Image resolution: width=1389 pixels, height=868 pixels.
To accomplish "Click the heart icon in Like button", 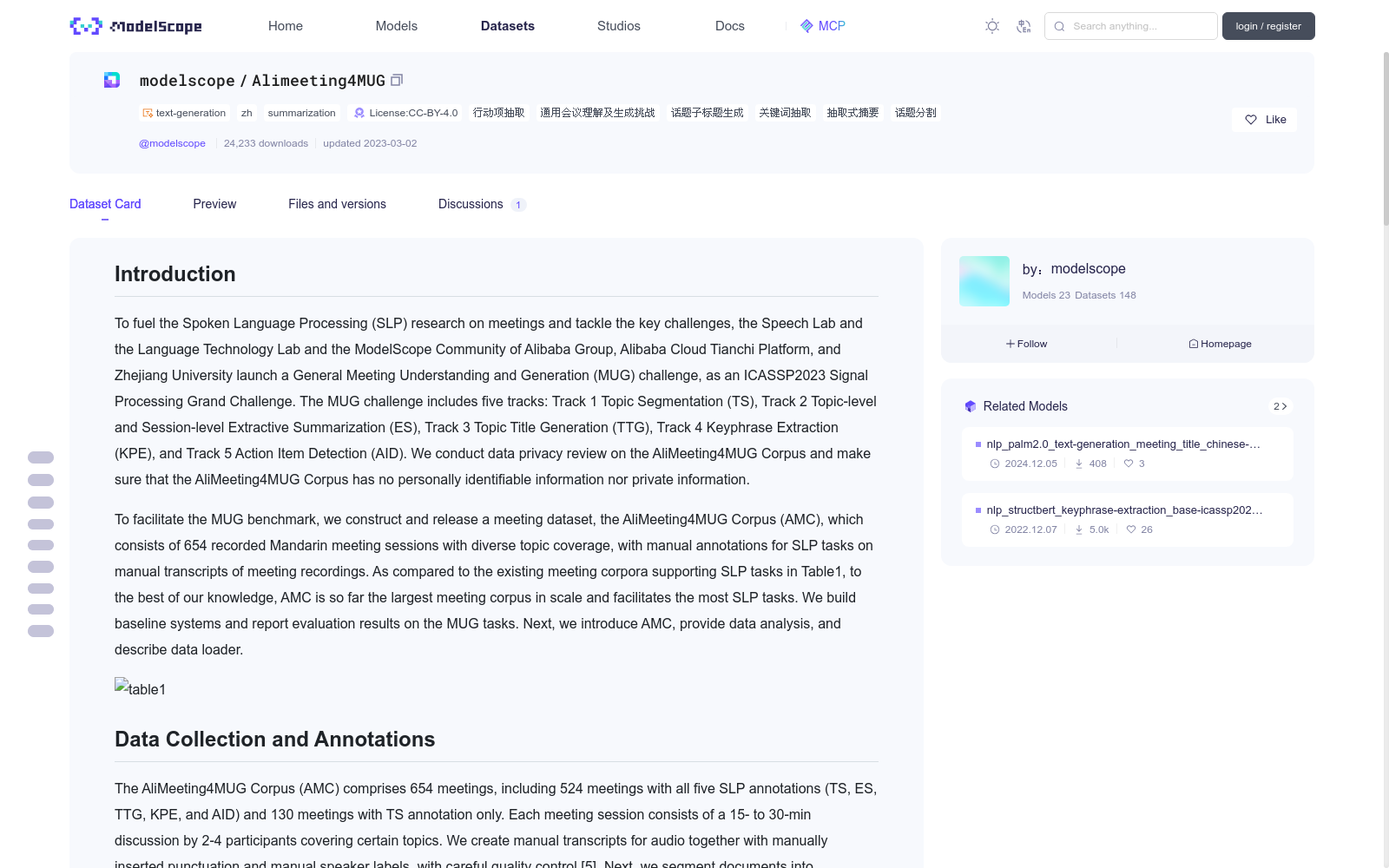I will [x=1251, y=120].
